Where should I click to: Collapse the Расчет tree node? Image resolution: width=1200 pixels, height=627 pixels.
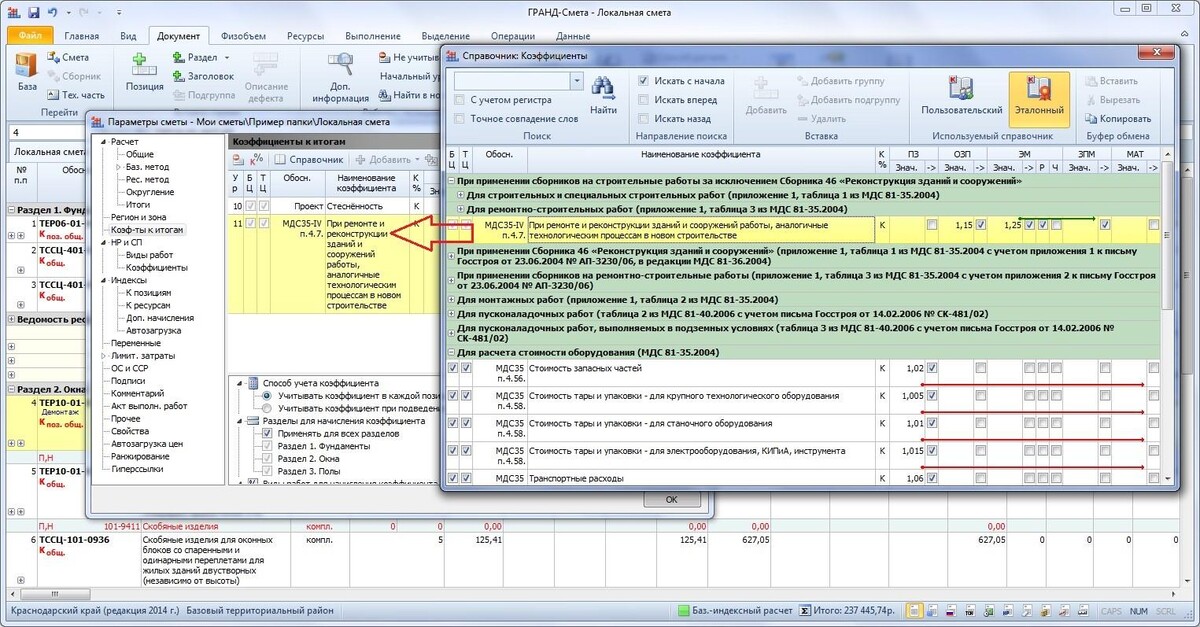point(103,142)
